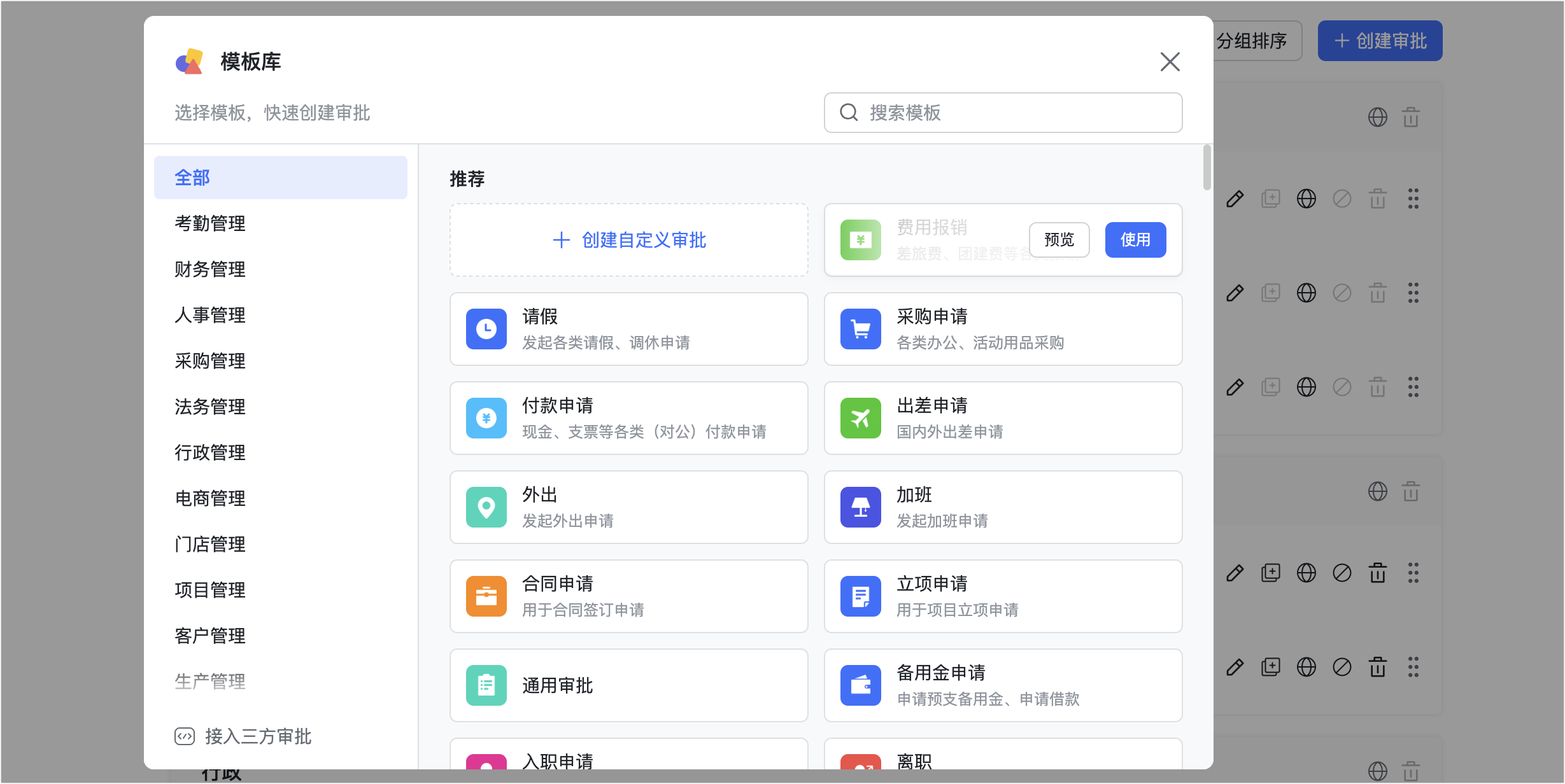Click fourth row edit pencil in background
This screenshot has width=1565, height=784.
(x=1235, y=573)
